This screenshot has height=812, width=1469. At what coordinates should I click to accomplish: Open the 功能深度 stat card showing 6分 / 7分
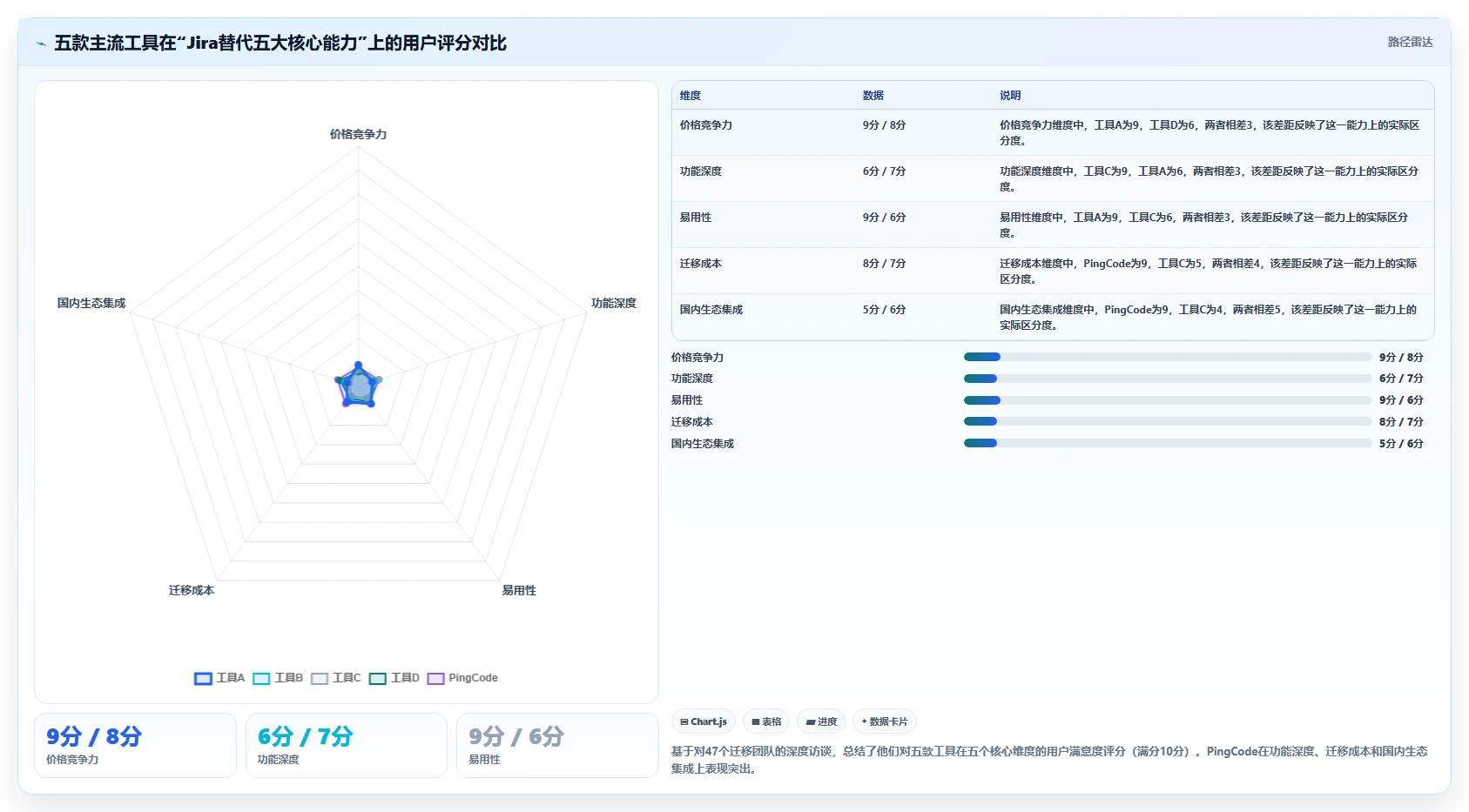pyautogui.click(x=347, y=745)
